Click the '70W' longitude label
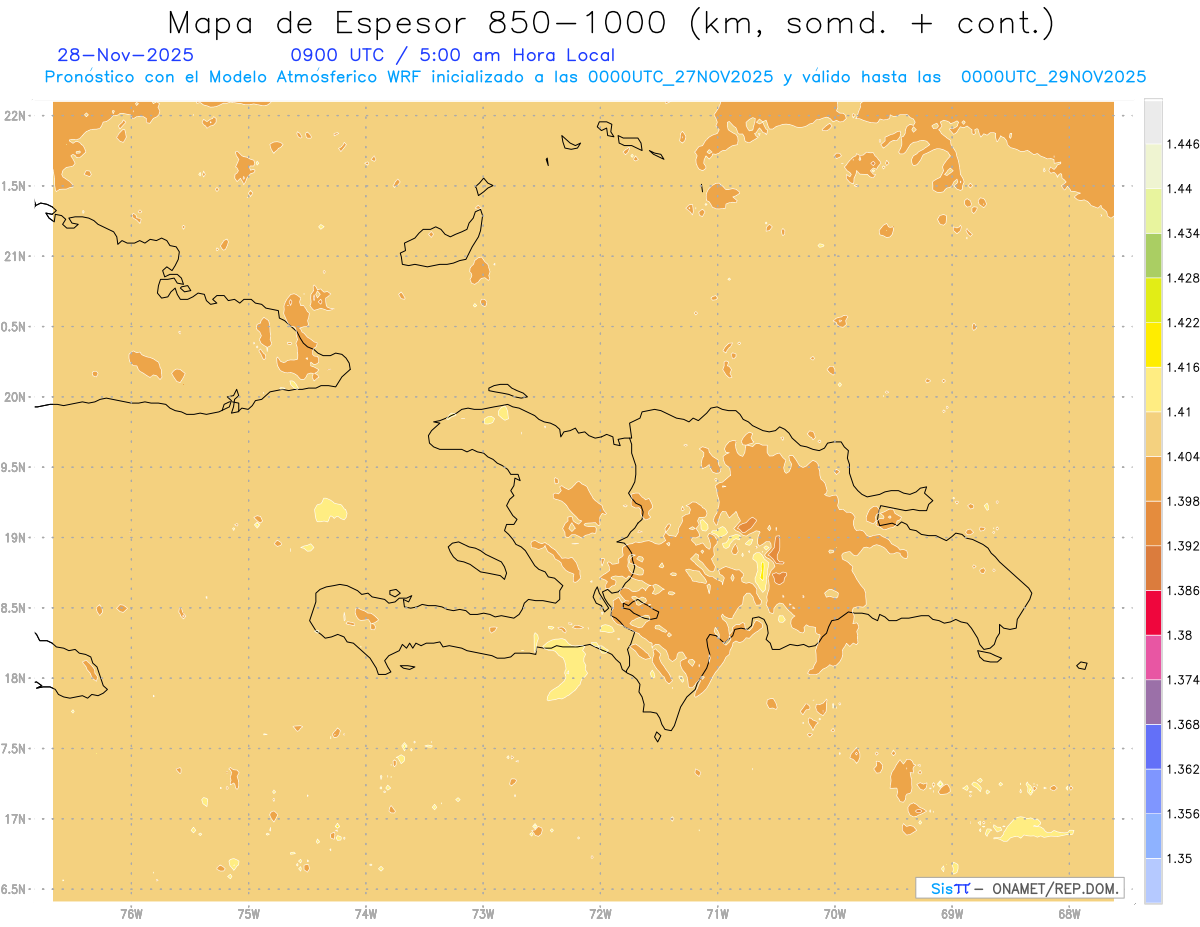 (x=835, y=914)
